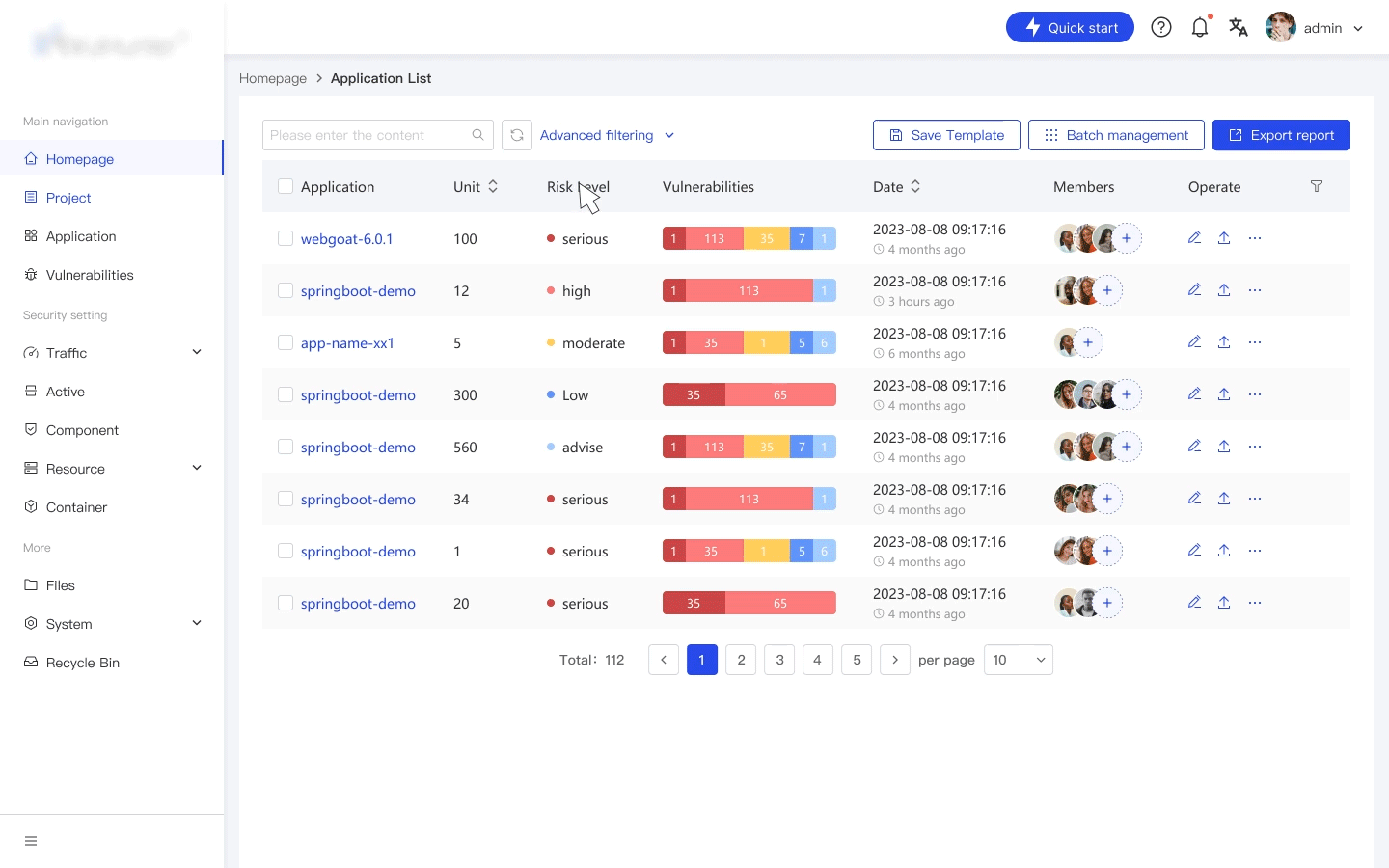Click the column filter funnel icon
Viewport: 1389px width, 868px height.
click(x=1317, y=186)
